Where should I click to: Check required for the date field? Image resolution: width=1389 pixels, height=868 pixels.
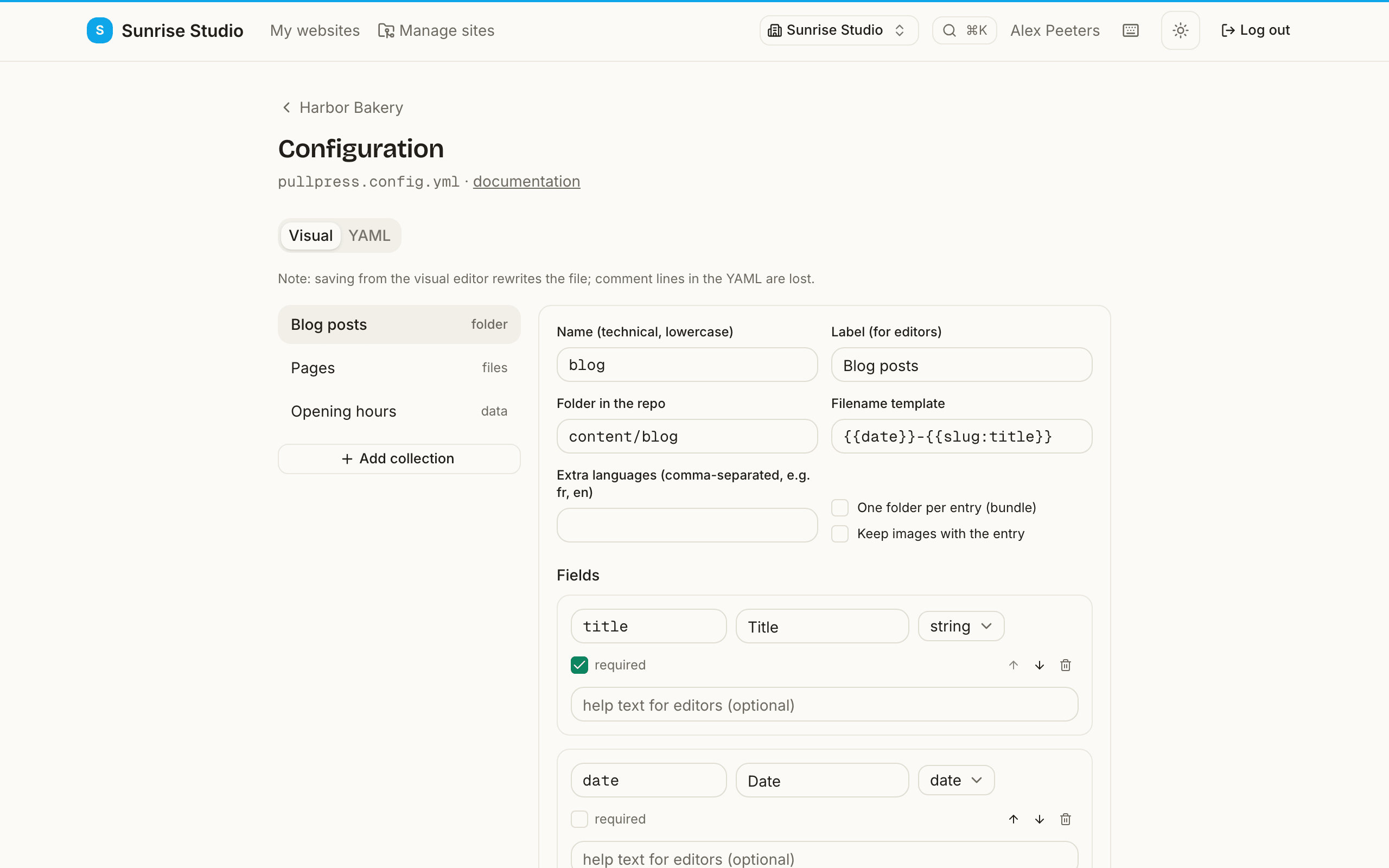[579, 819]
